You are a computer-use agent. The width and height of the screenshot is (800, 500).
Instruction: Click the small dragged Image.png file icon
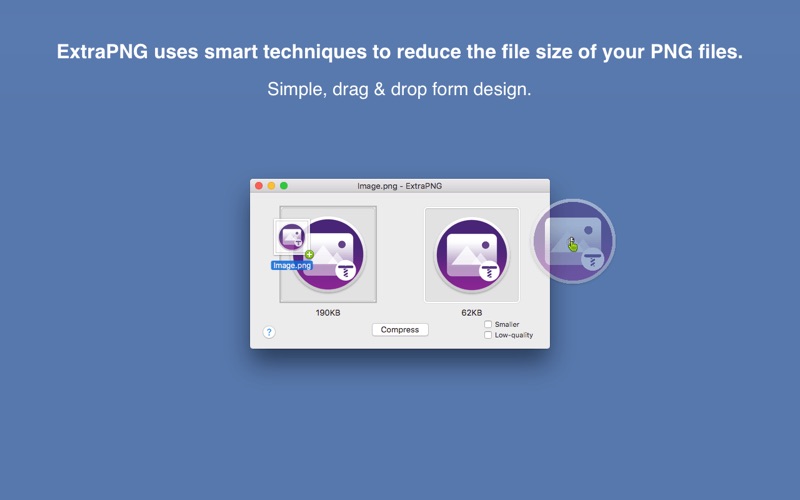pyautogui.click(x=292, y=237)
